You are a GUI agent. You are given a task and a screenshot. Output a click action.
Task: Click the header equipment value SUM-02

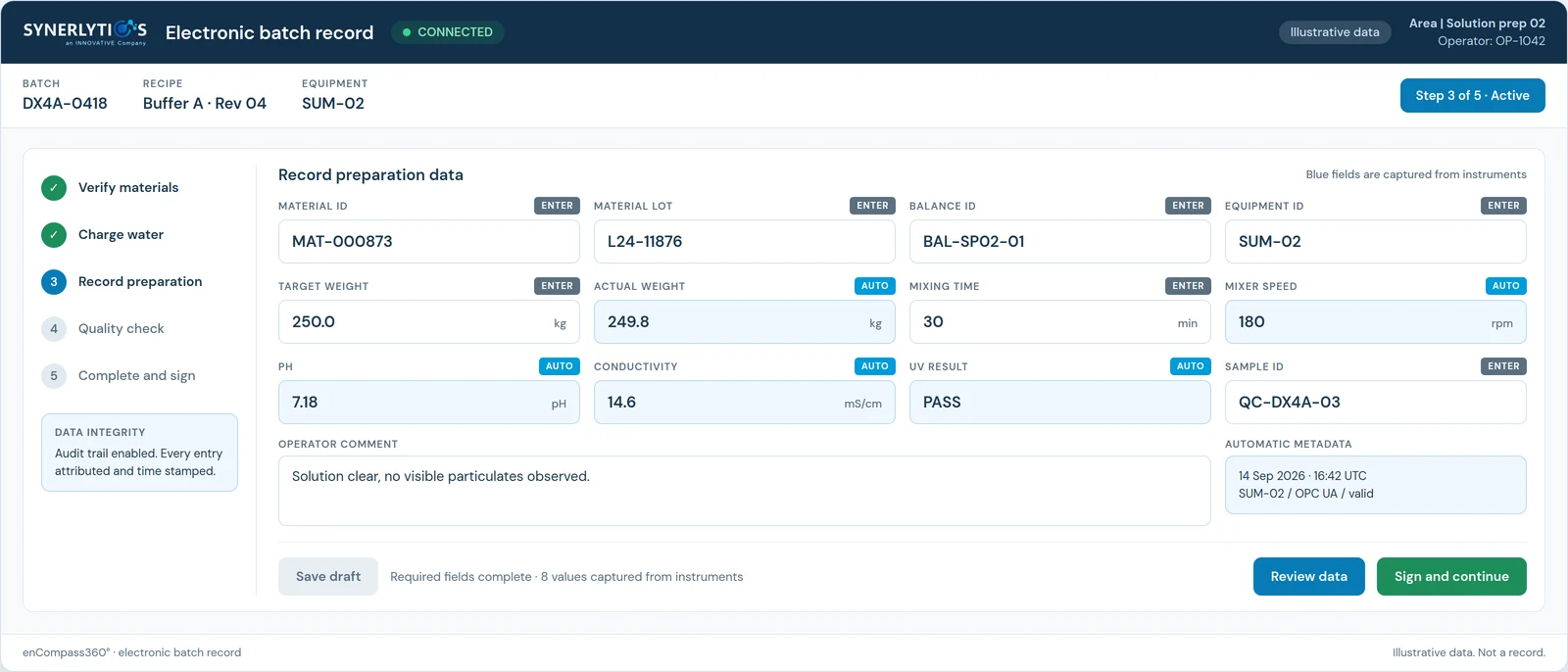333,103
